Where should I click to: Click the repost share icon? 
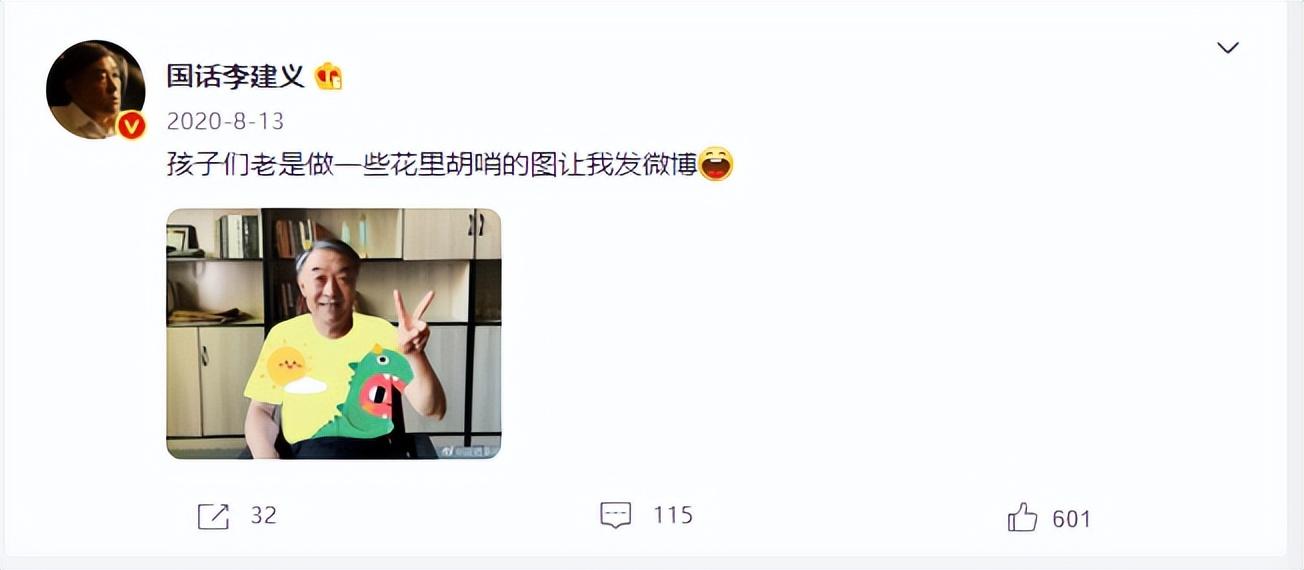(214, 516)
